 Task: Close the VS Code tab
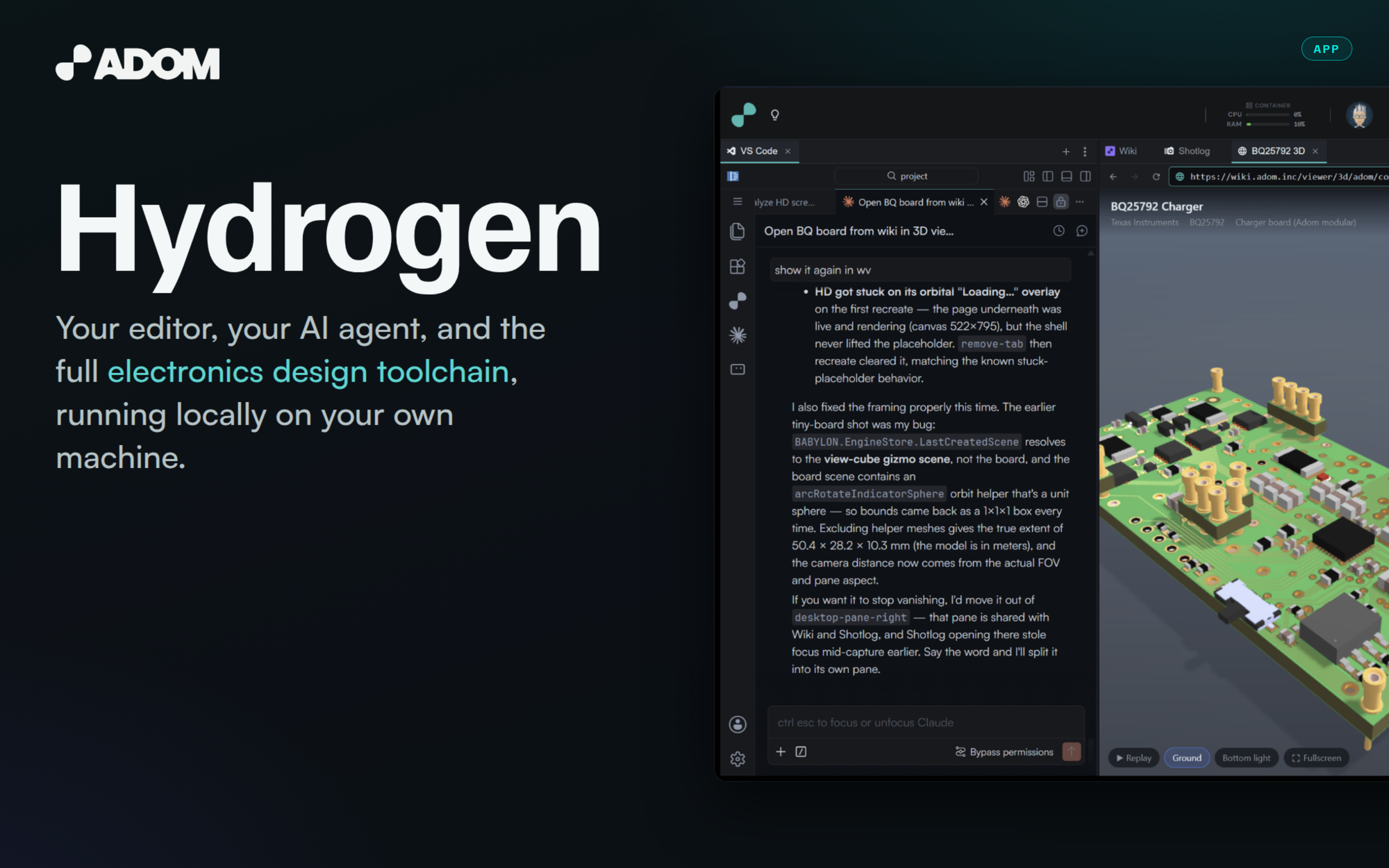pyautogui.click(x=788, y=151)
